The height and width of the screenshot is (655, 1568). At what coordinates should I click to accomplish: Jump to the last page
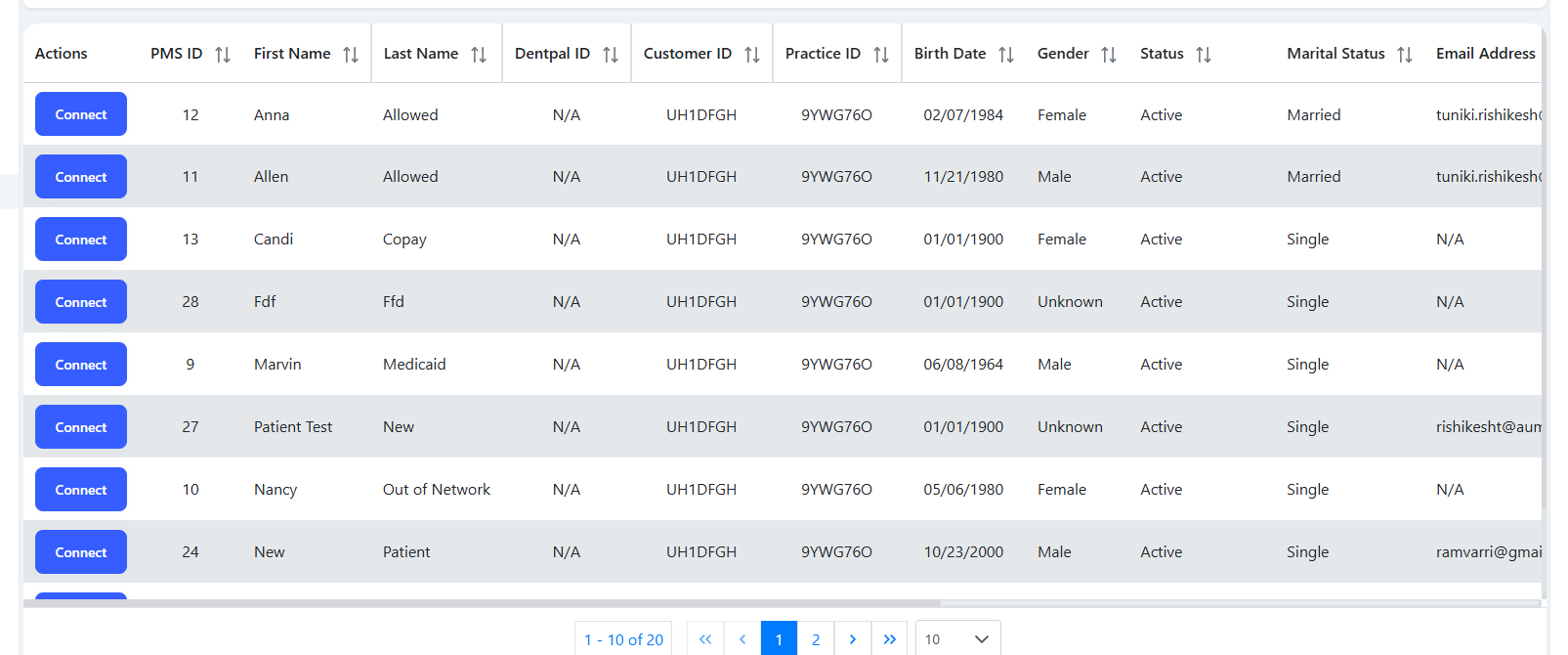pyautogui.click(x=889, y=639)
